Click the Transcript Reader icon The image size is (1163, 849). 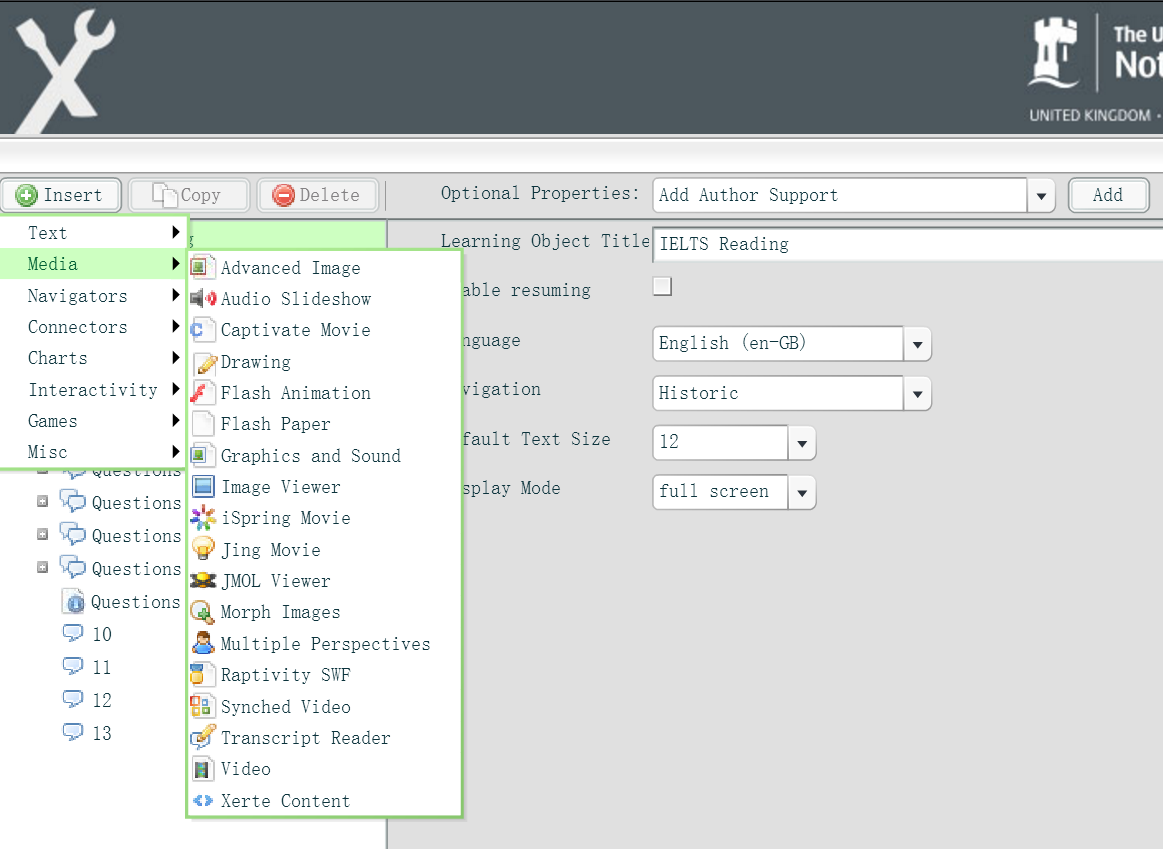[202, 737]
